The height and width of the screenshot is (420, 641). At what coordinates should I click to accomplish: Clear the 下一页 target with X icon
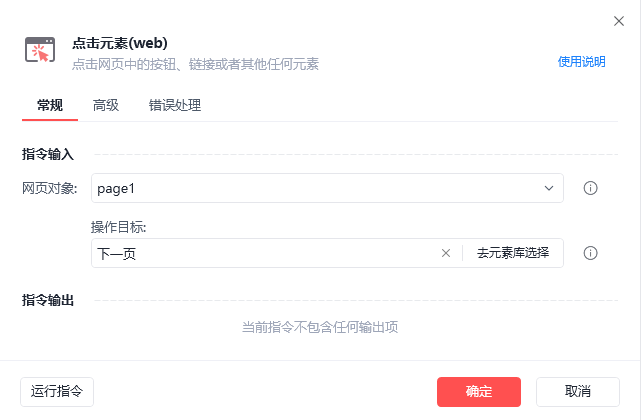446,253
